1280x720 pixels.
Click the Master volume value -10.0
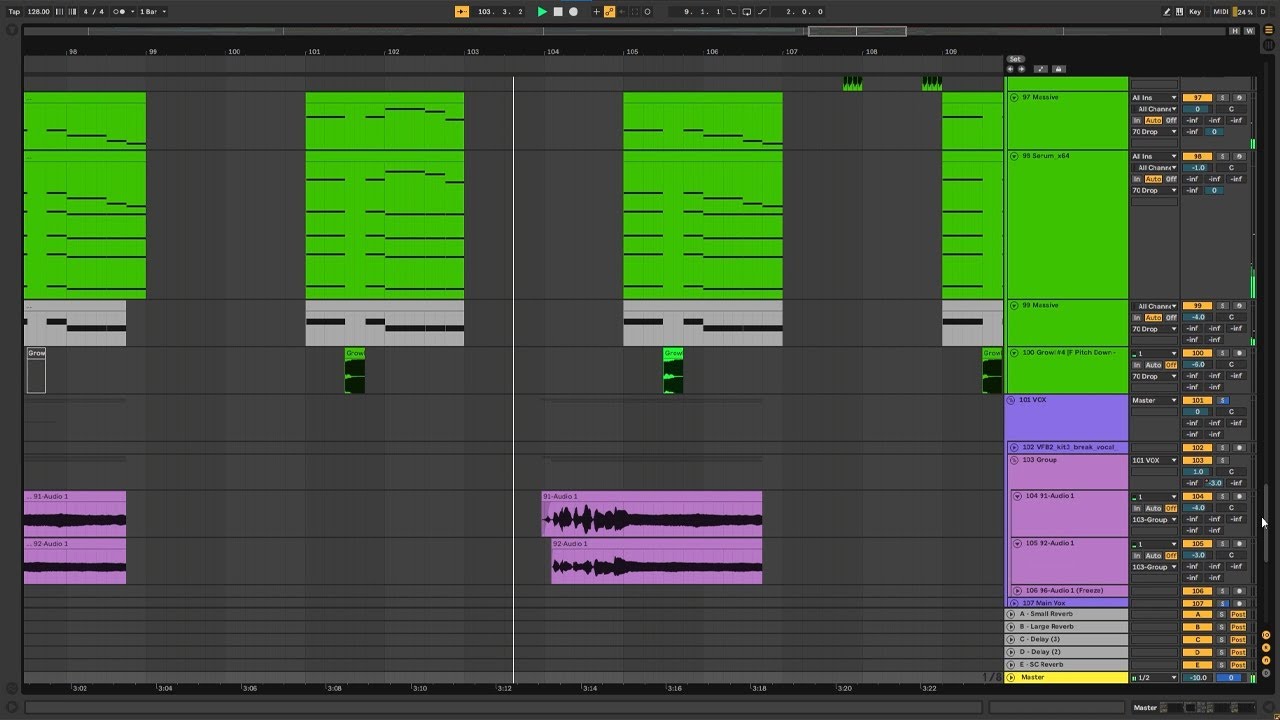click(1197, 678)
